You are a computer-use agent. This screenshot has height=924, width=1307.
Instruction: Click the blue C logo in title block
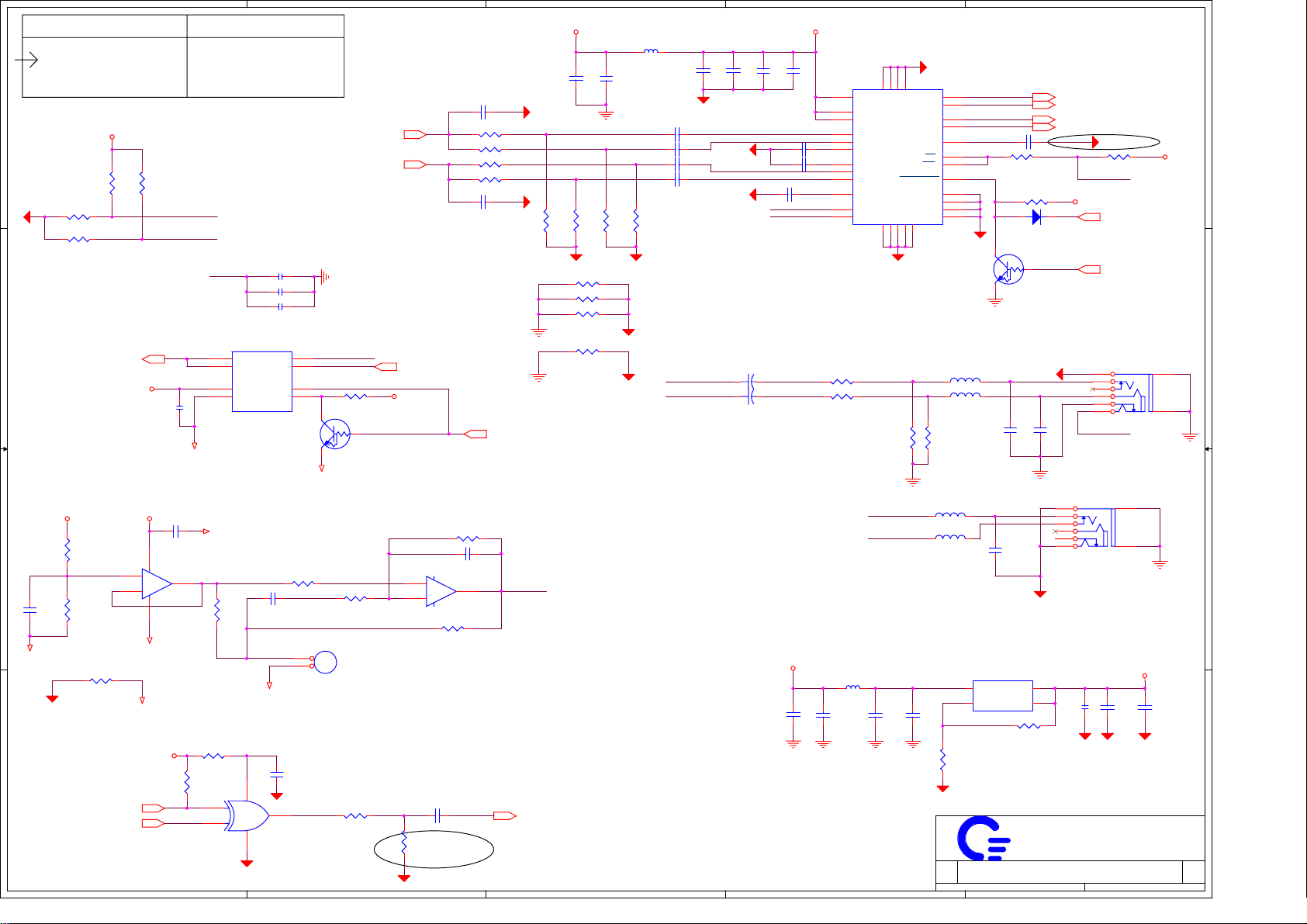(x=984, y=839)
